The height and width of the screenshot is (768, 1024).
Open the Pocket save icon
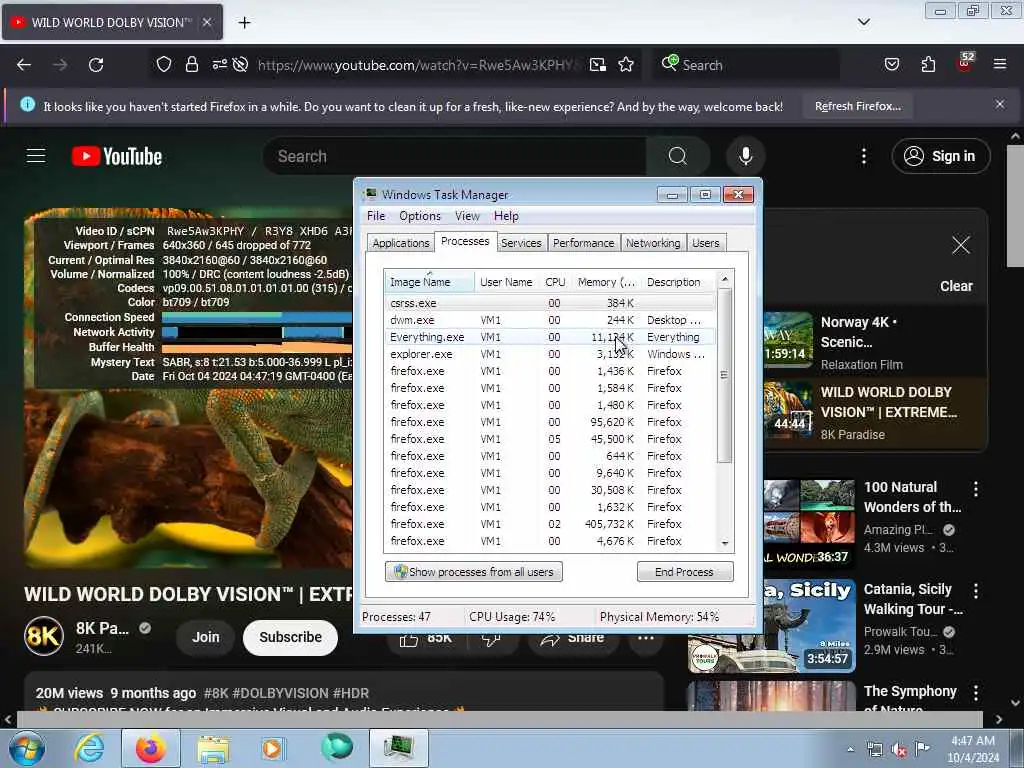point(891,64)
